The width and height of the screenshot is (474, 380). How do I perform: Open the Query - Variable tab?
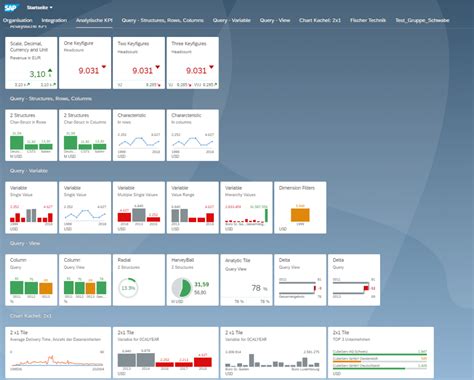coord(232,20)
